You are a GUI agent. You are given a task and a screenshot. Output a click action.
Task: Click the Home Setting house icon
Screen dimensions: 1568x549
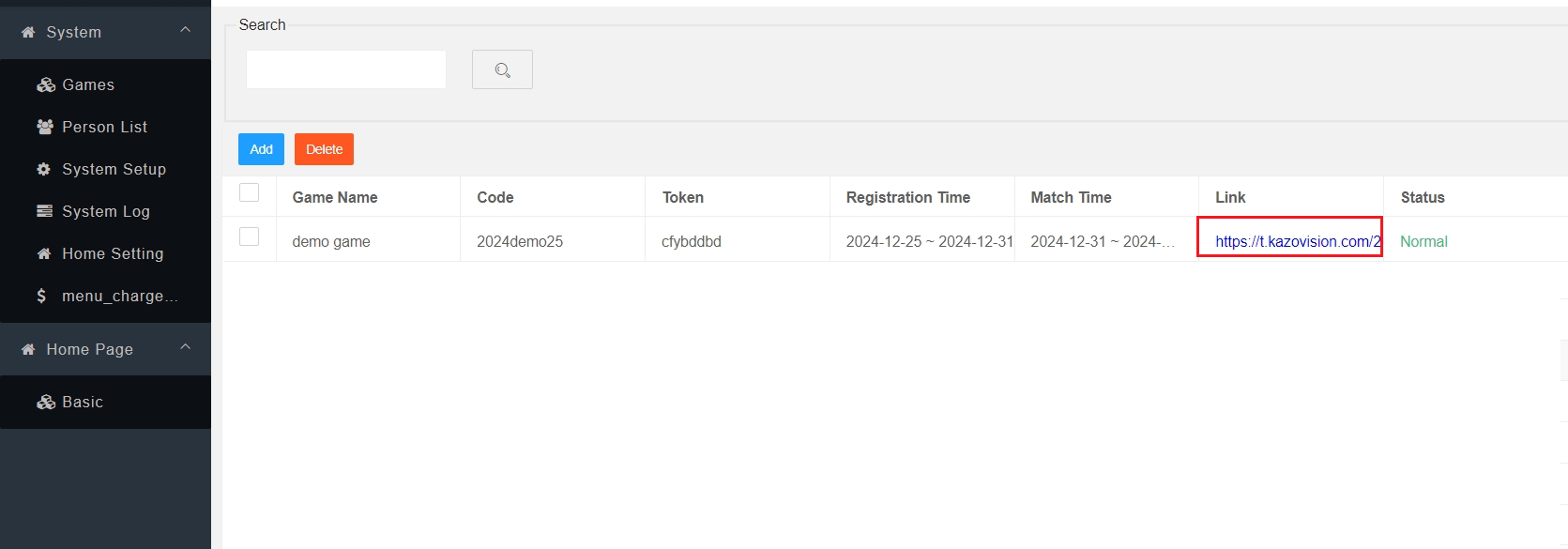pyautogui.click(x=44, y=253)
